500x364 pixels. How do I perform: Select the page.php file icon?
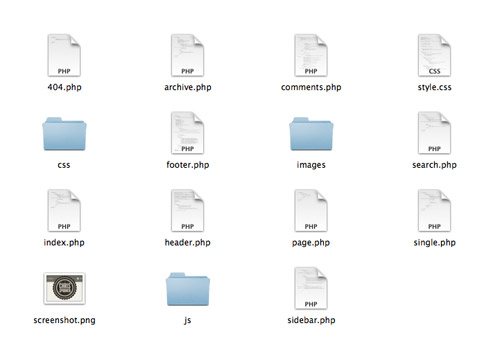(x=311, y=211)
